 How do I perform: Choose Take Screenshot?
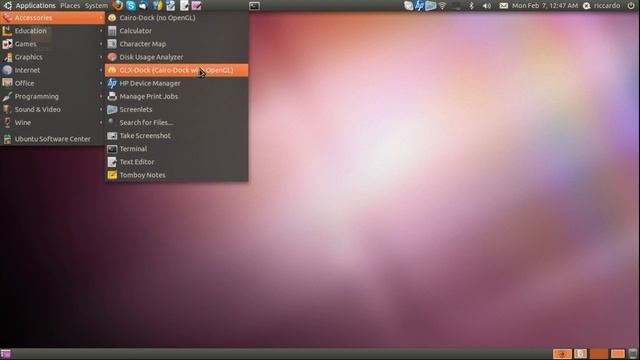pos(176,136)
